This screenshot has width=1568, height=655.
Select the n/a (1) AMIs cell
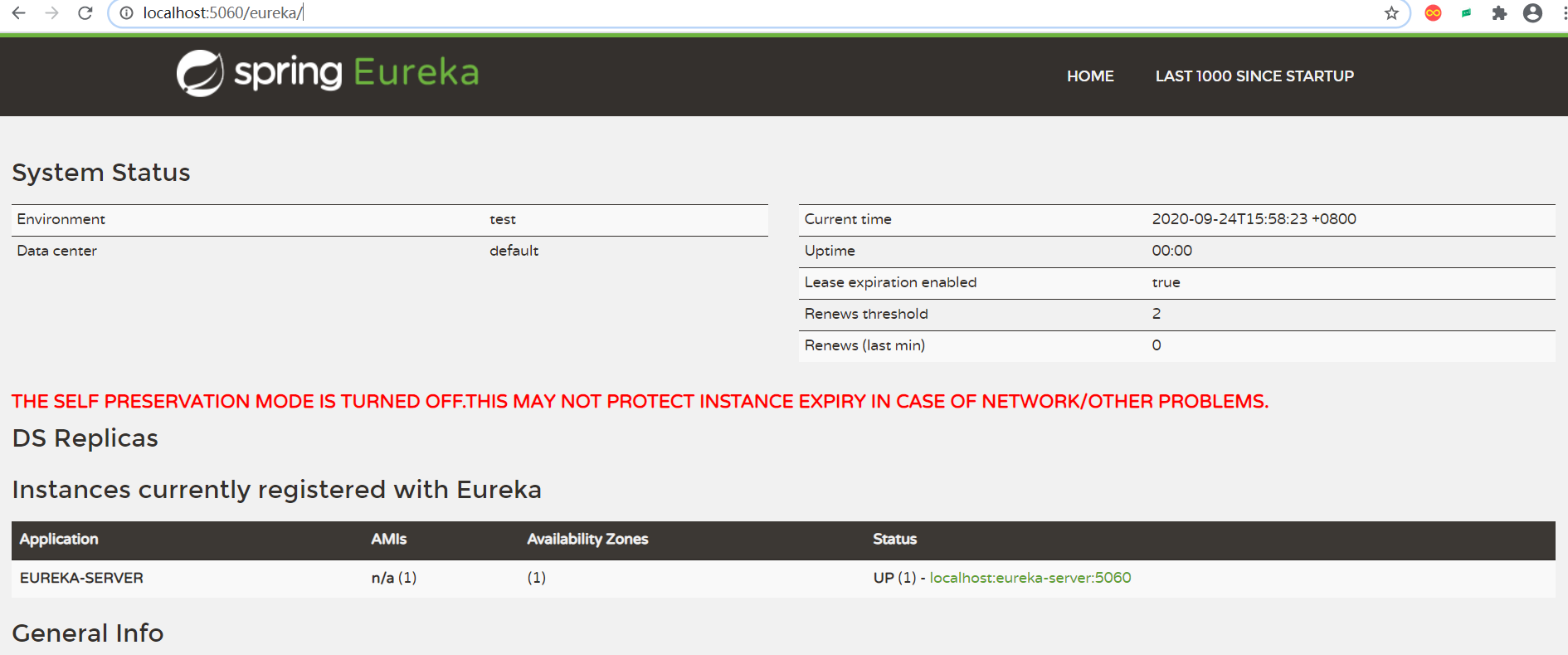click(394, 578)
